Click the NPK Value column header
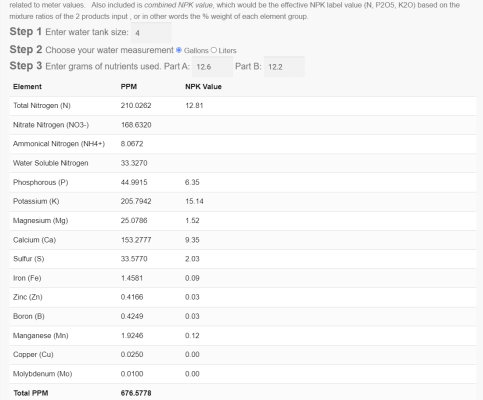The image size is (483, 400). tap(203, 87)
